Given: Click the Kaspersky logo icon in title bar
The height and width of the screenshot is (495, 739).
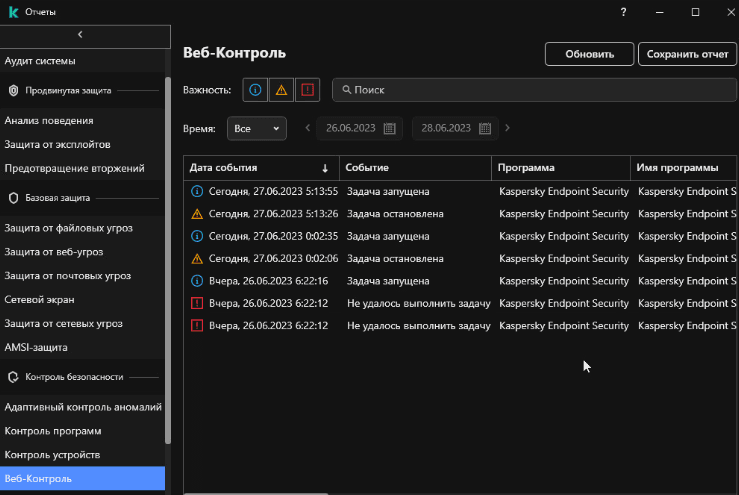Looking at the screenshot, I should click(x=13, y=12).
